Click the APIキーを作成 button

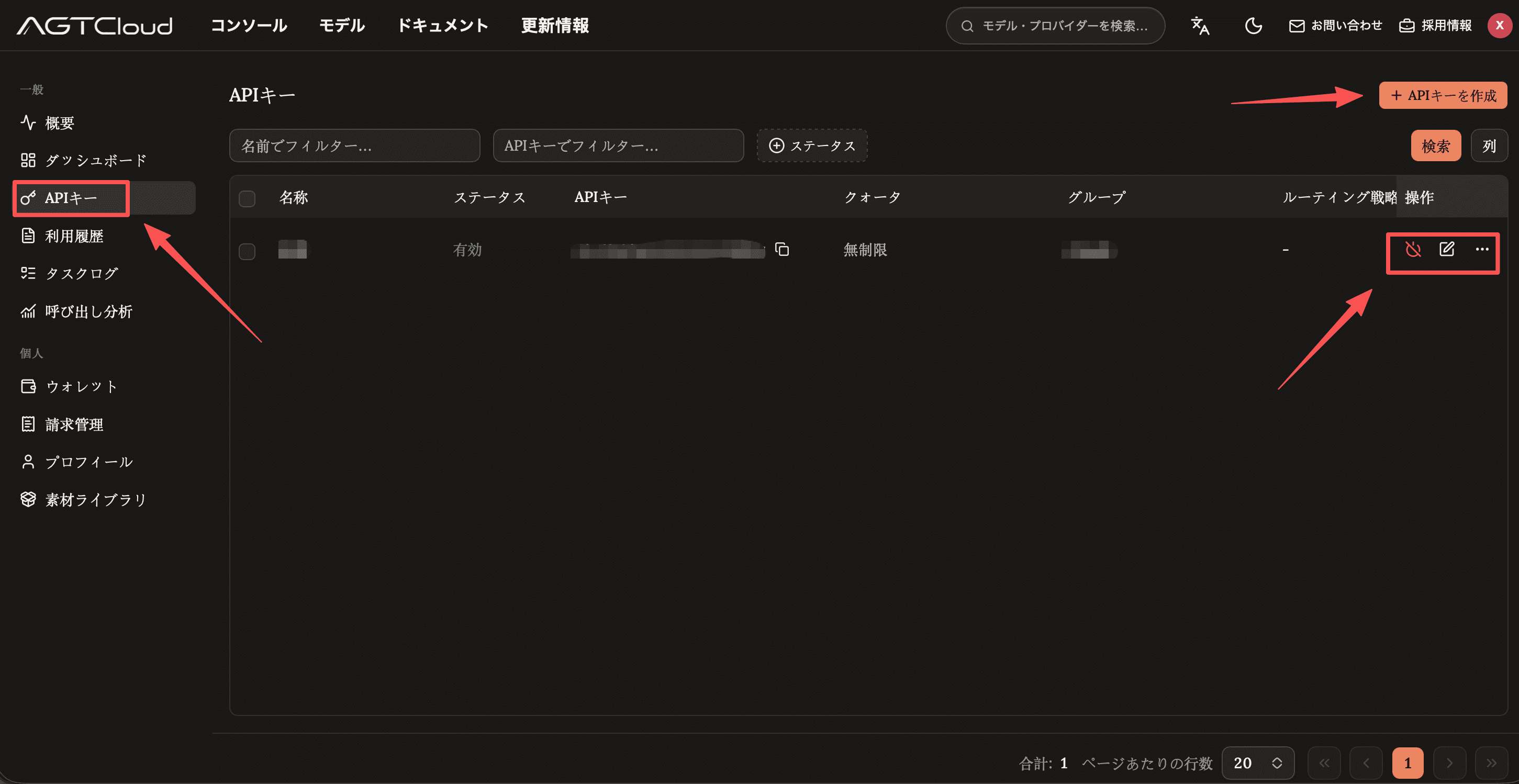click(1443, 95)
